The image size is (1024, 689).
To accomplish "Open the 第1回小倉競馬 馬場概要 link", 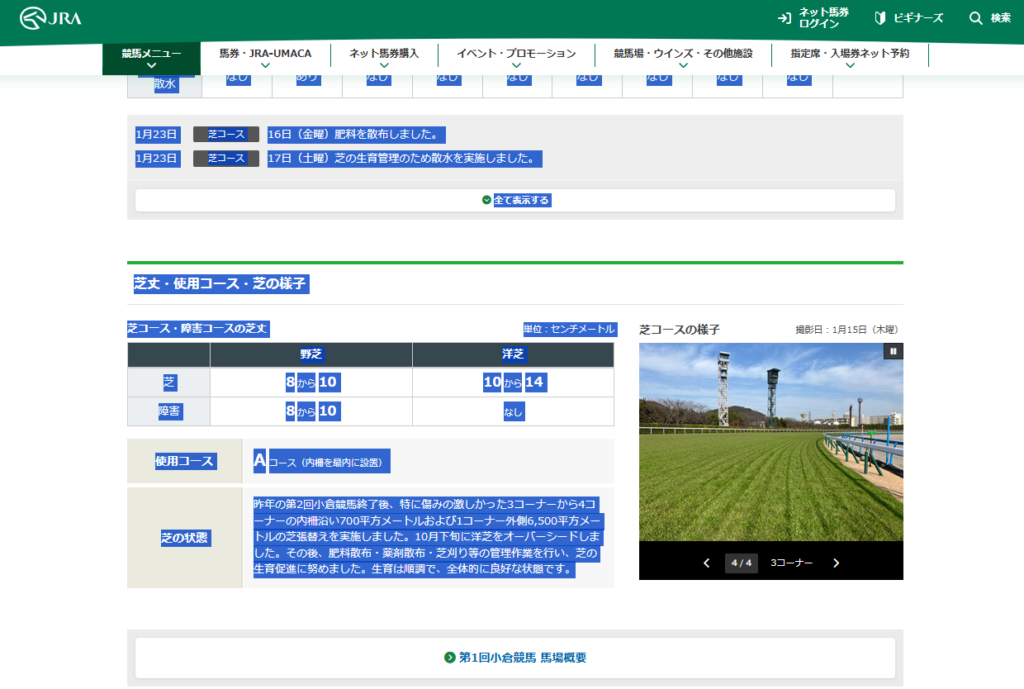I will (x=522, y=658).
